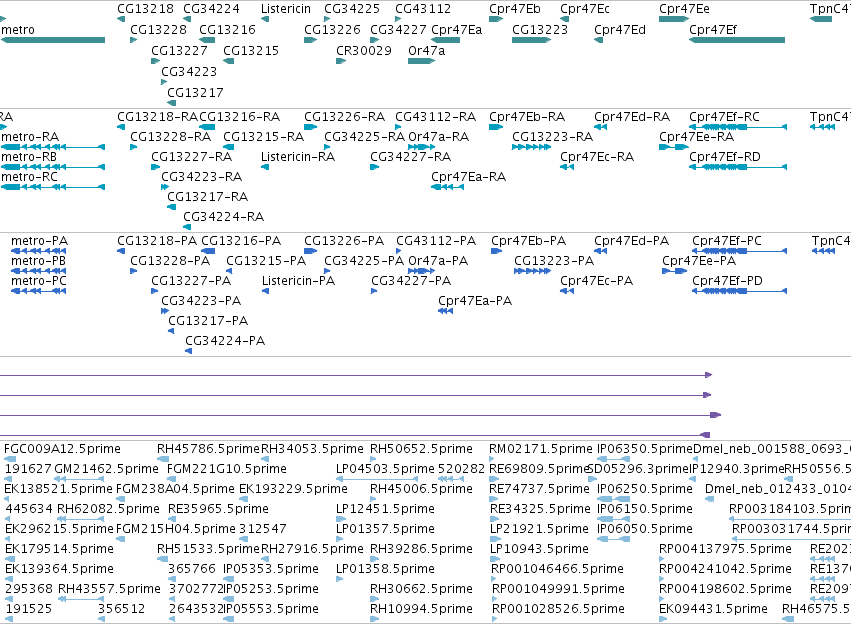Select the Cpr47Ea-PA protein label
851x624 pixels.
tap(475, 301)
